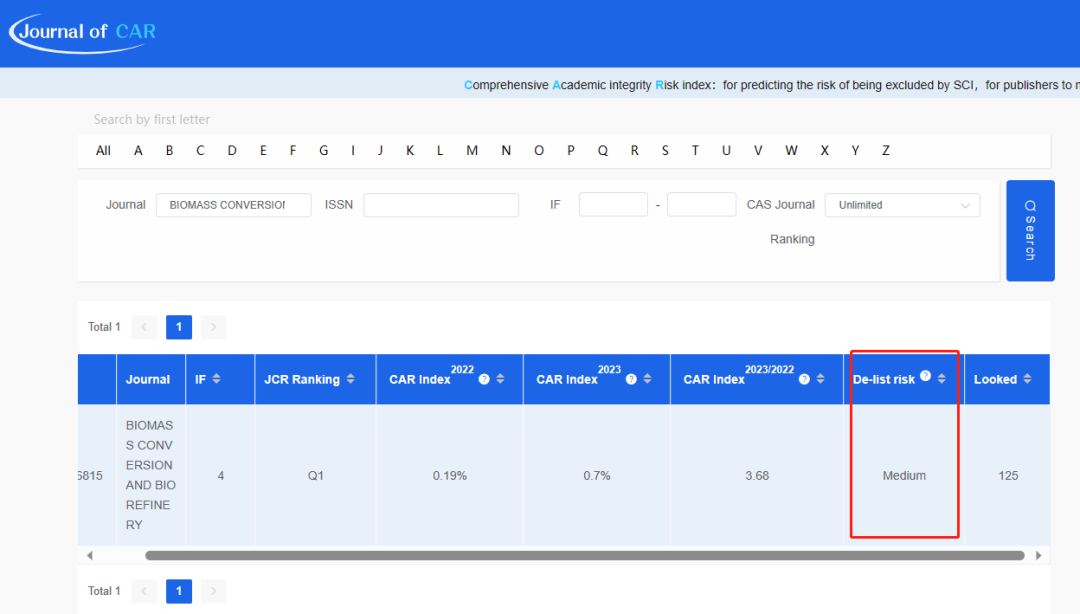Image resolution: width=1080 pixels, height=614 pixels.
Task: Filter journals by letter J
Action: (x=380, y=150)
